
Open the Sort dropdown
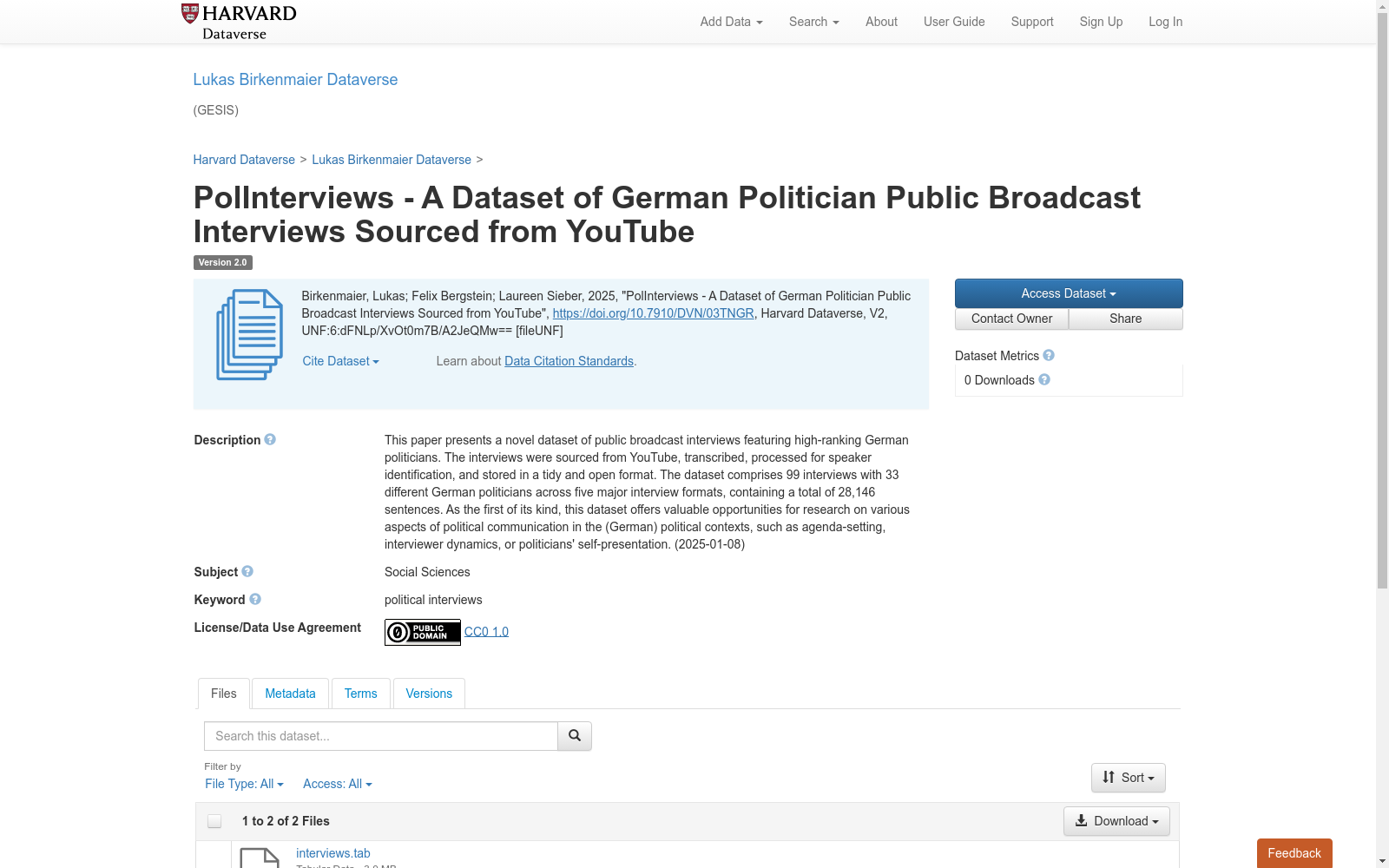[x=1129, y=778]
